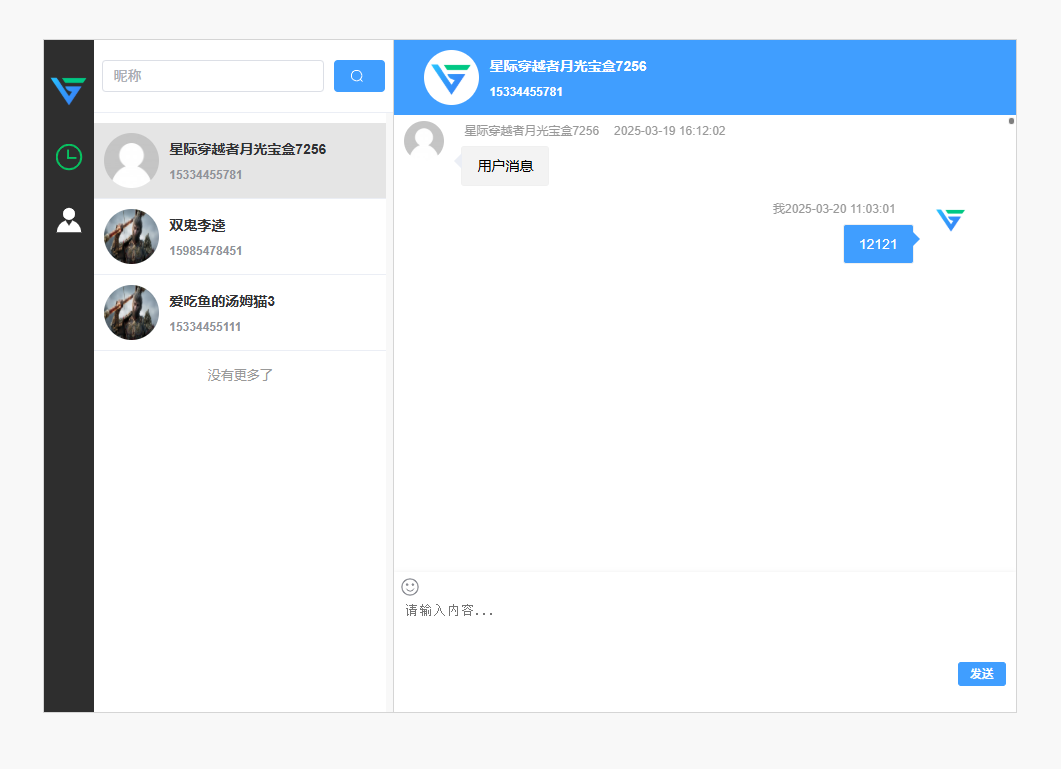This screenshot has width=1061, height=769.
Task: Click the phone number 15334455781 in header
Action: (526, 92)
